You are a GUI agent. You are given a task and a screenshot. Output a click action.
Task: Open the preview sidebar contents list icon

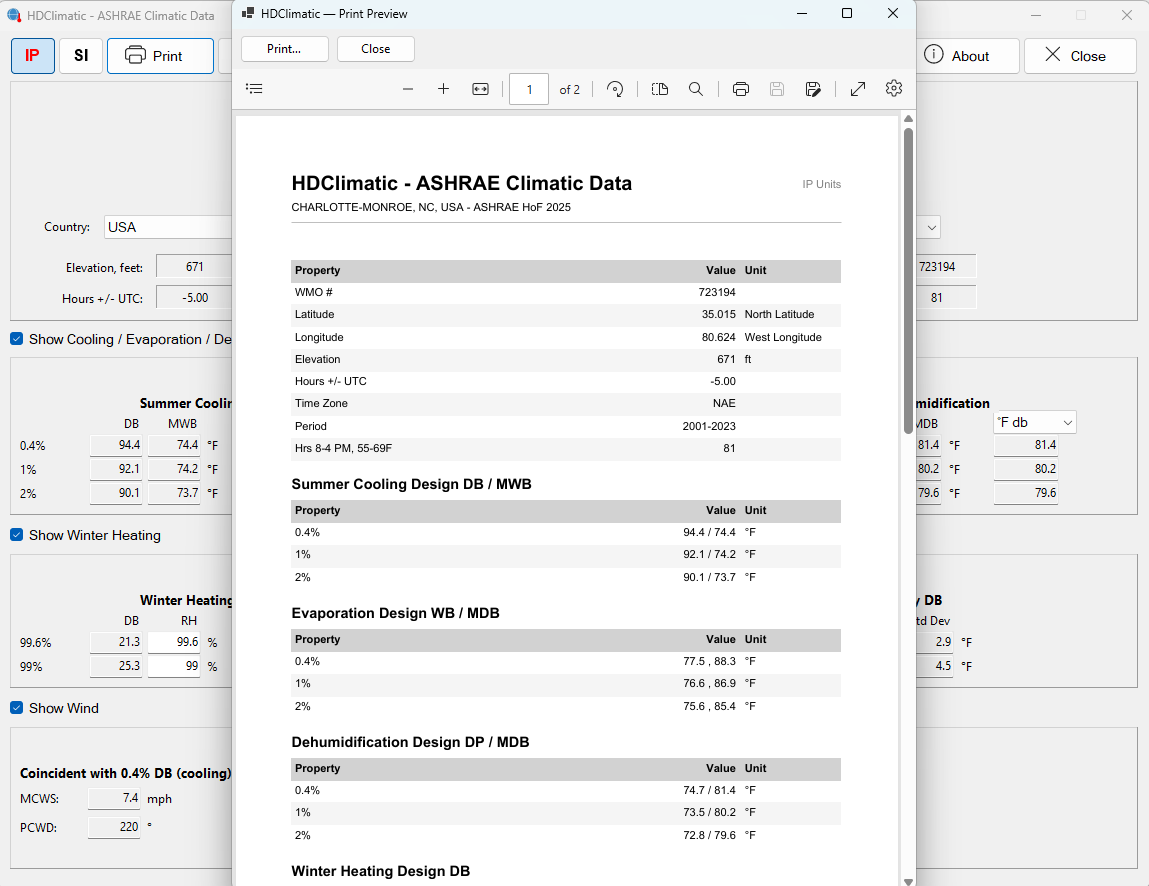coord(254,89)
